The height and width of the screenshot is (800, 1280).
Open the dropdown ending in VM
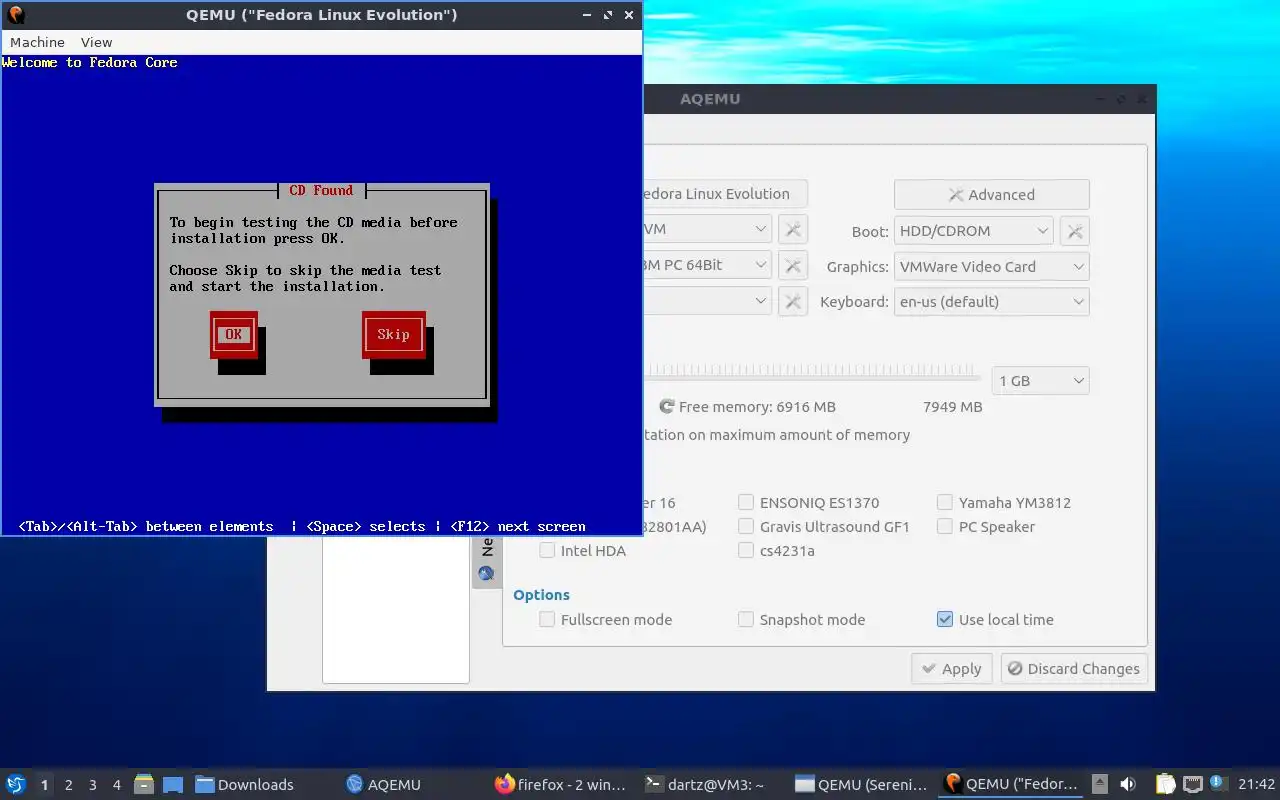[x=707, y=229]
